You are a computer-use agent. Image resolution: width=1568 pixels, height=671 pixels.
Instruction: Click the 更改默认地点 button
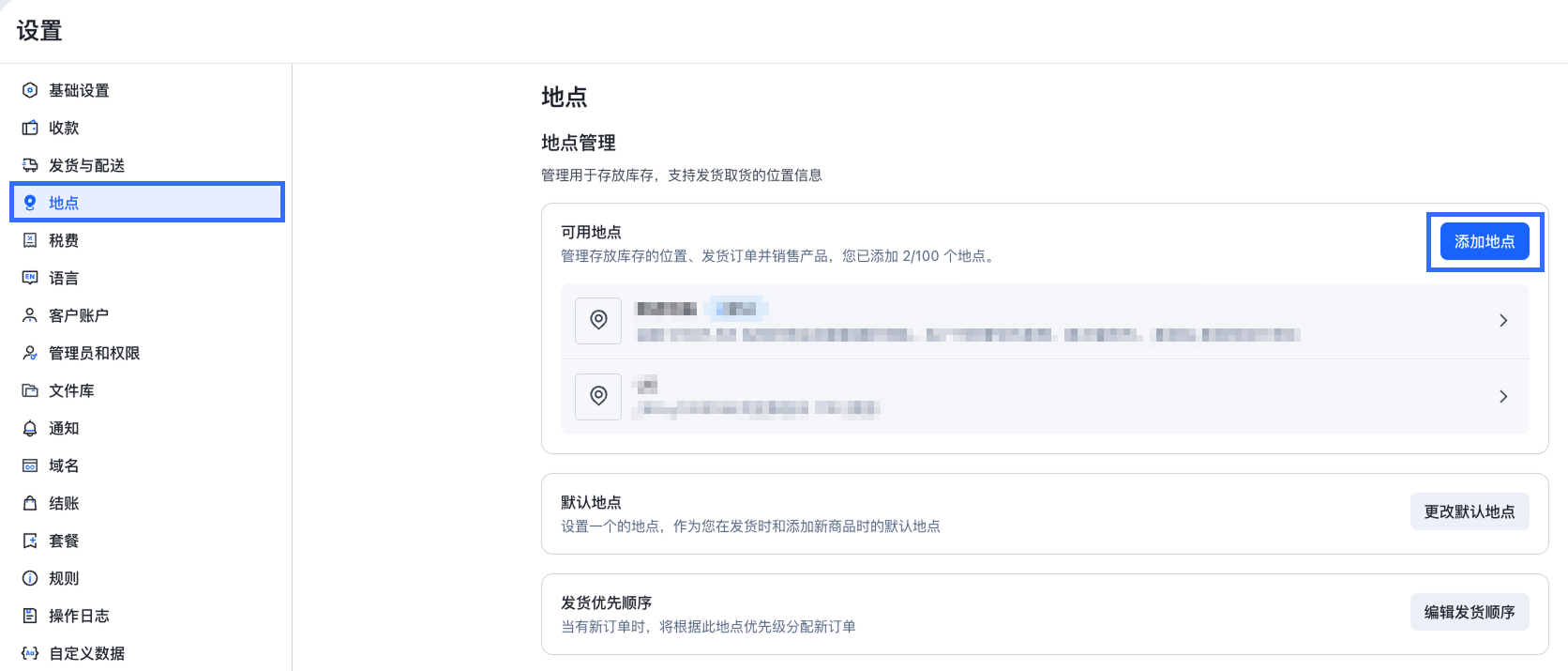[1470, 511]
